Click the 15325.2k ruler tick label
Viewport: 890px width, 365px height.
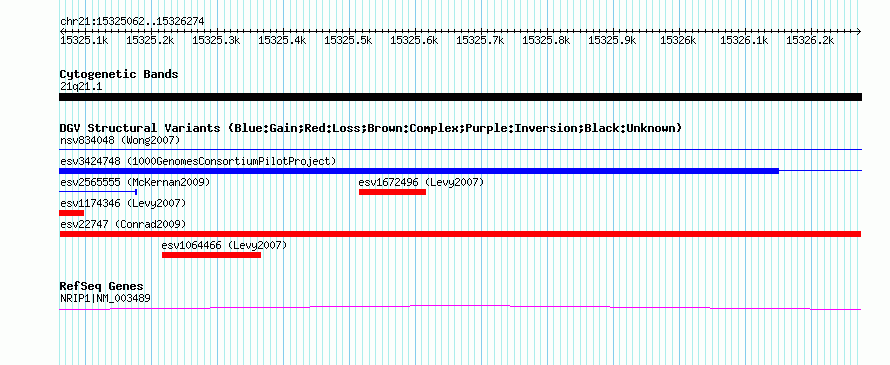(150, 40)
